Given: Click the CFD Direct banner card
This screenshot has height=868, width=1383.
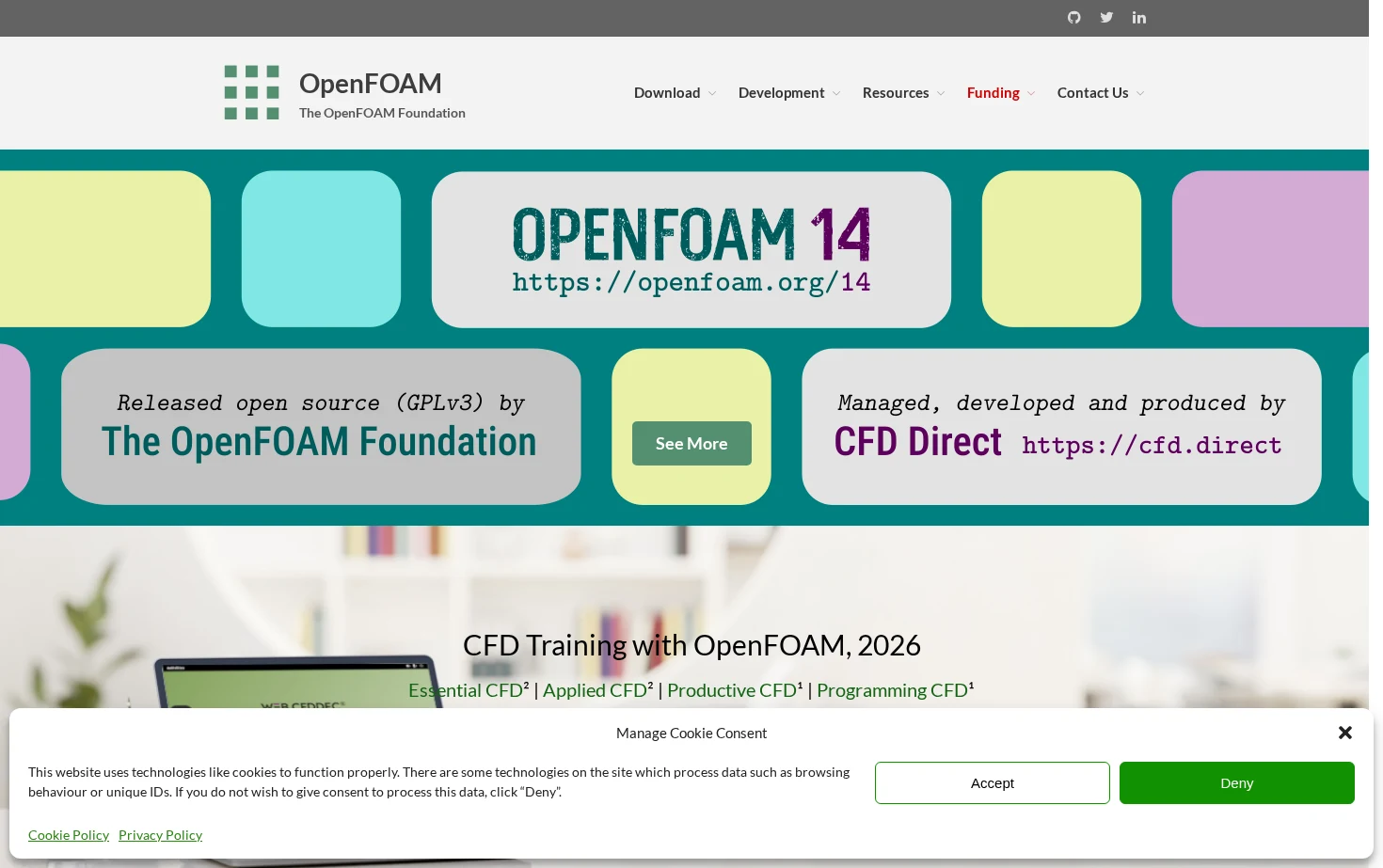Looking at the screenshot, I should (1061, 427).
